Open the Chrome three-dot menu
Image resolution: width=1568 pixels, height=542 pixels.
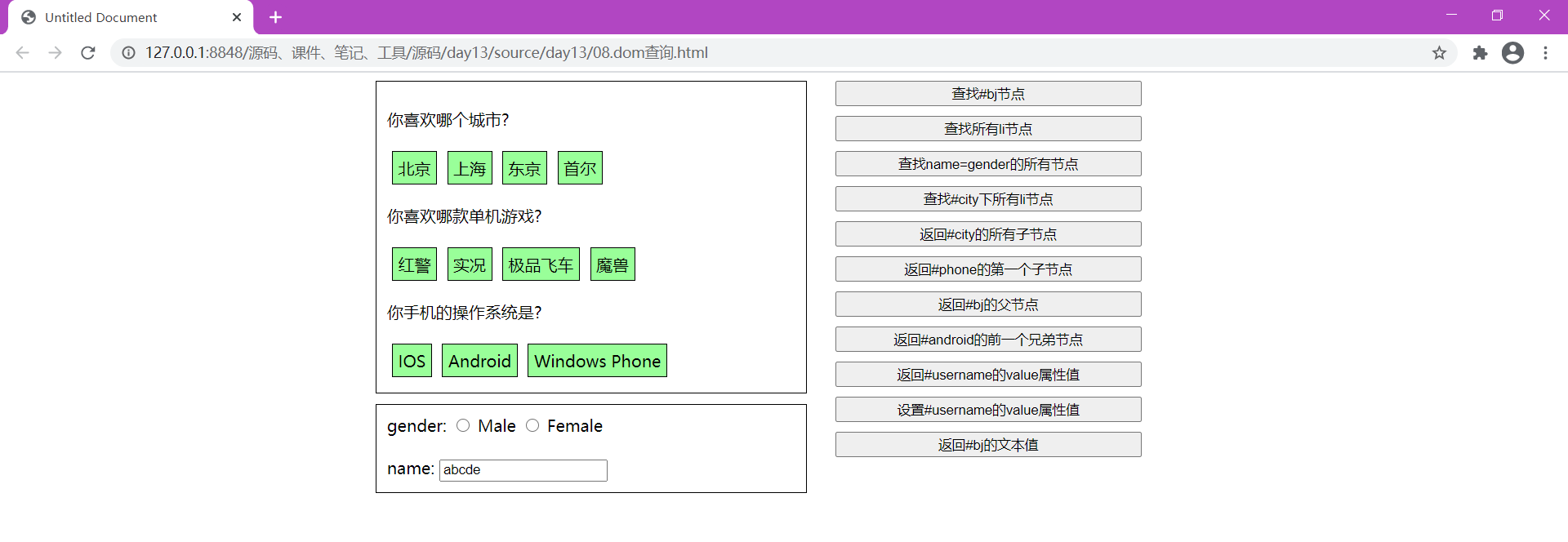(1545, 53)
